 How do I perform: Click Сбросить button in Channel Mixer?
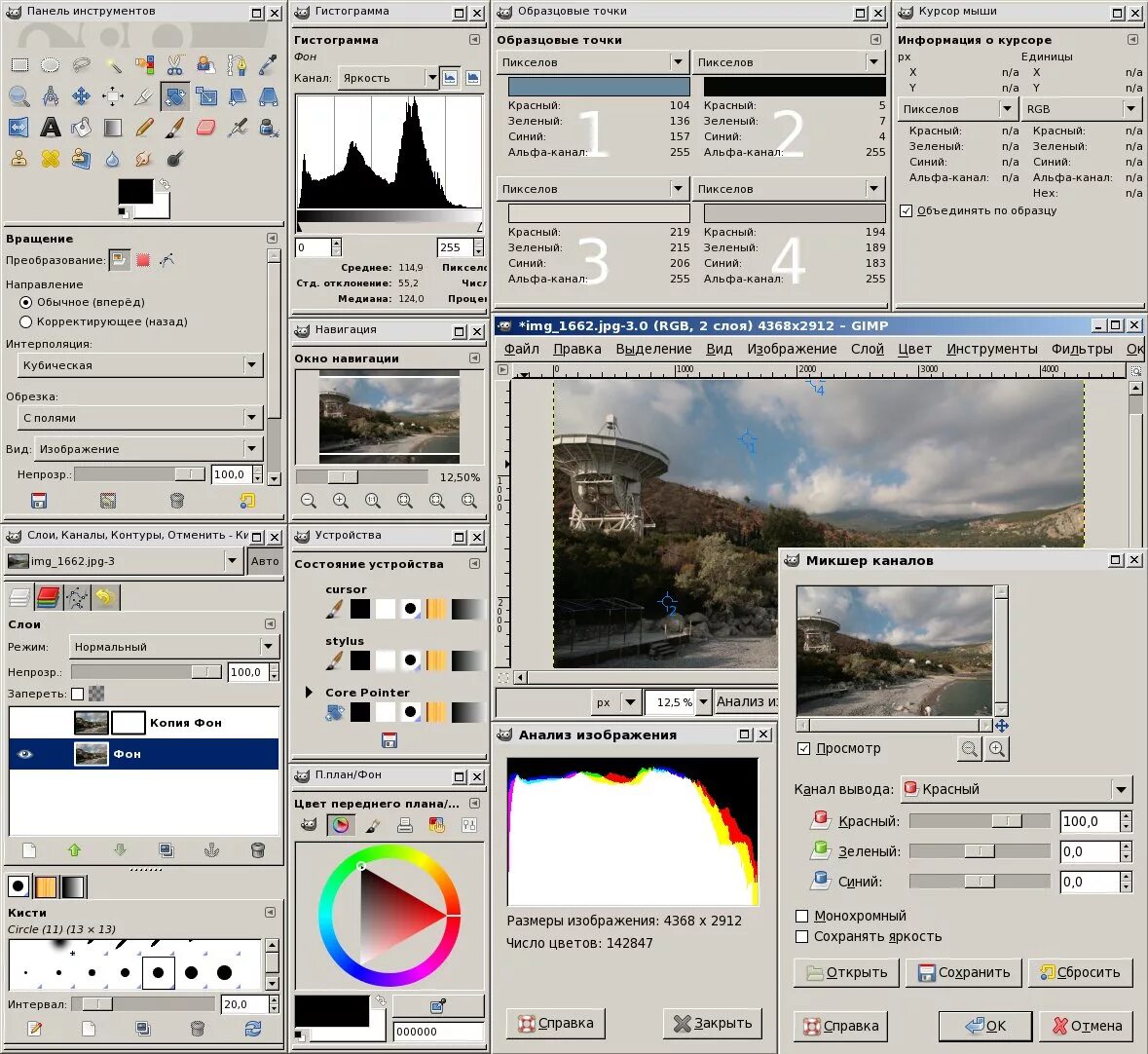(1081, 973)
